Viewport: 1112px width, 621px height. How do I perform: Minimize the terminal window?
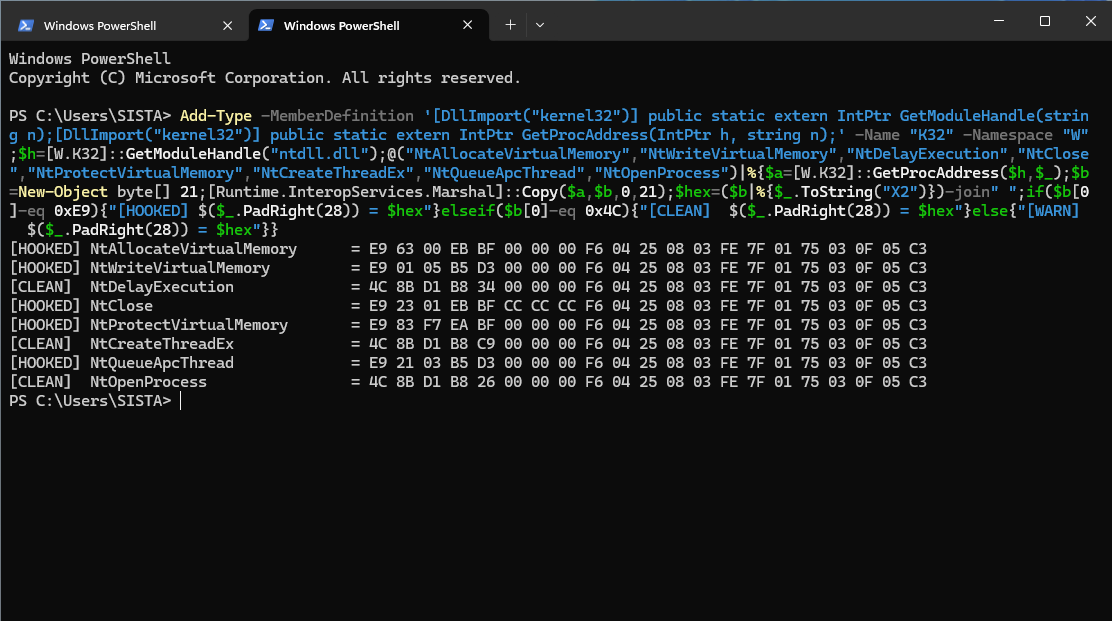click(999, 21)
